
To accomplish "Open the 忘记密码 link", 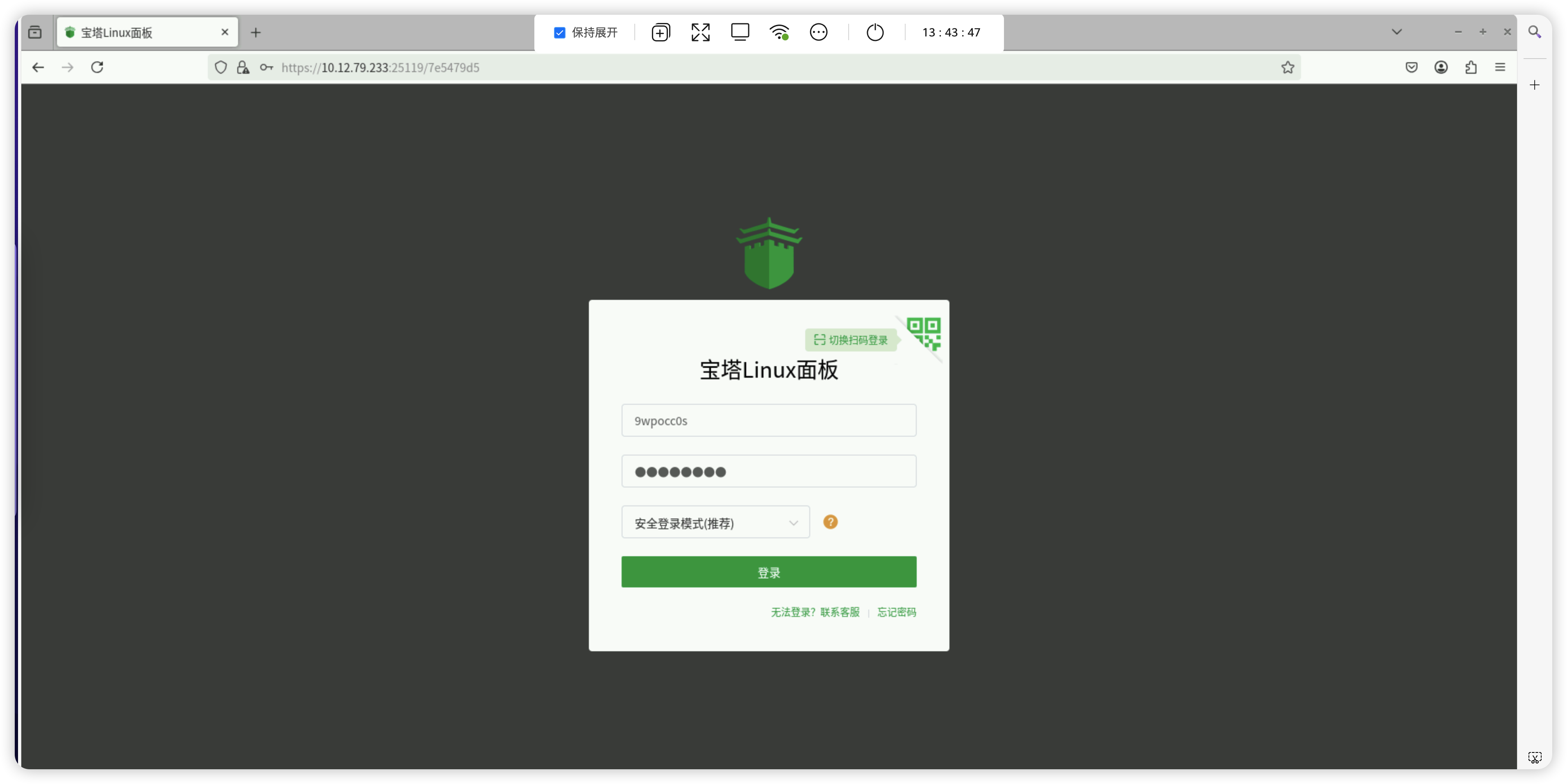I will pos(897,612).
